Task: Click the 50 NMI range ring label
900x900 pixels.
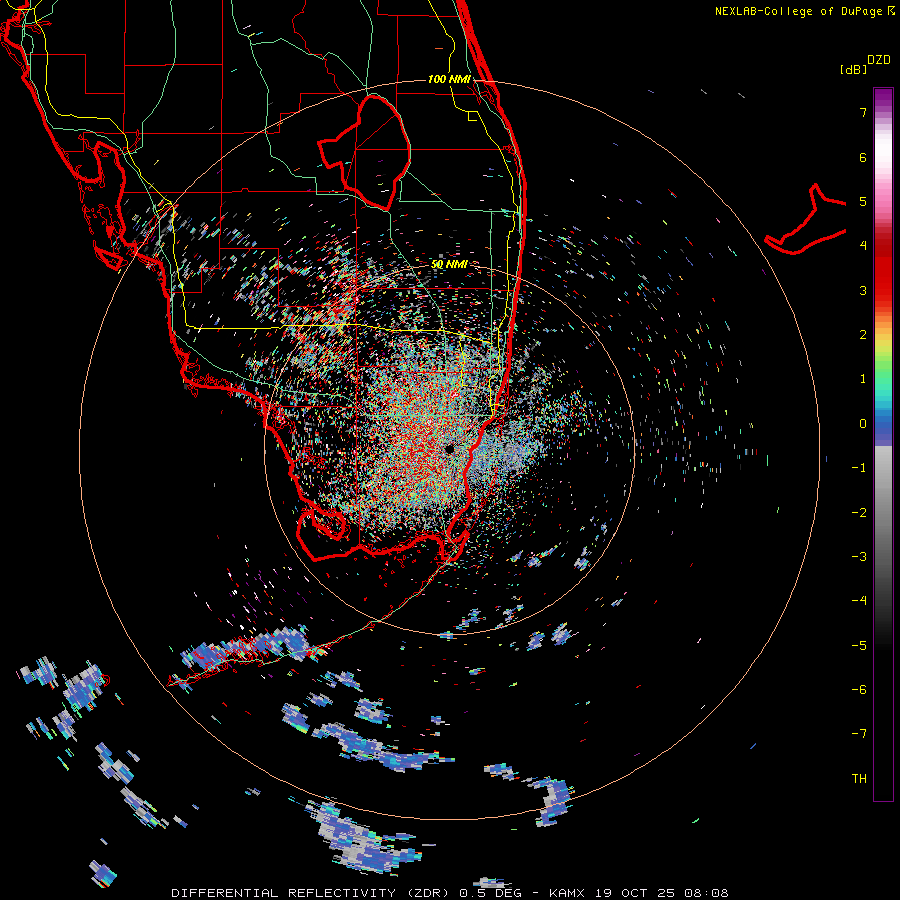Action: tap(449, 265)
